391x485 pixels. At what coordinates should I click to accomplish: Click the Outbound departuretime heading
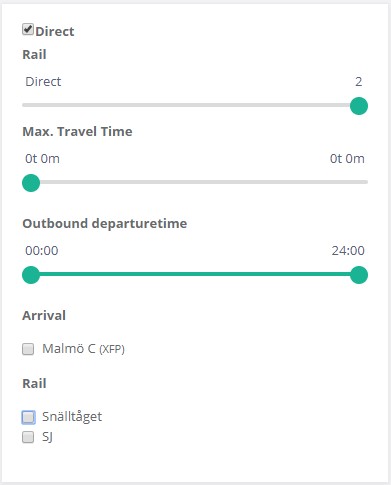[x=105, y=223]
